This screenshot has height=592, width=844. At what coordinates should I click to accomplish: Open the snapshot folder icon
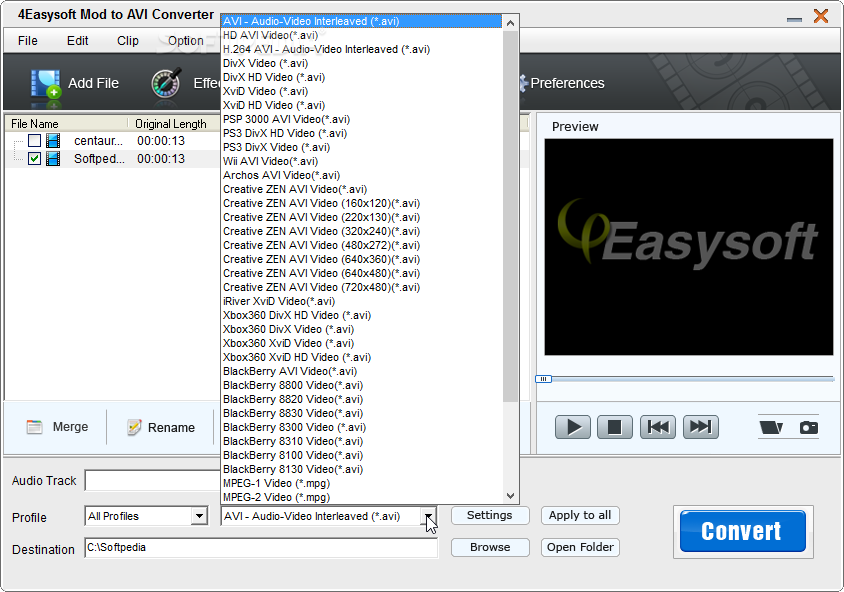(x=771, y=427)
